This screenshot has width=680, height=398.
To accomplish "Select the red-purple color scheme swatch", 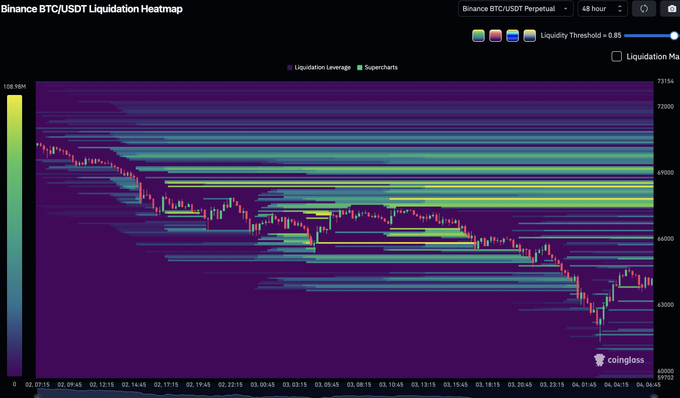I will pos(495,36).
